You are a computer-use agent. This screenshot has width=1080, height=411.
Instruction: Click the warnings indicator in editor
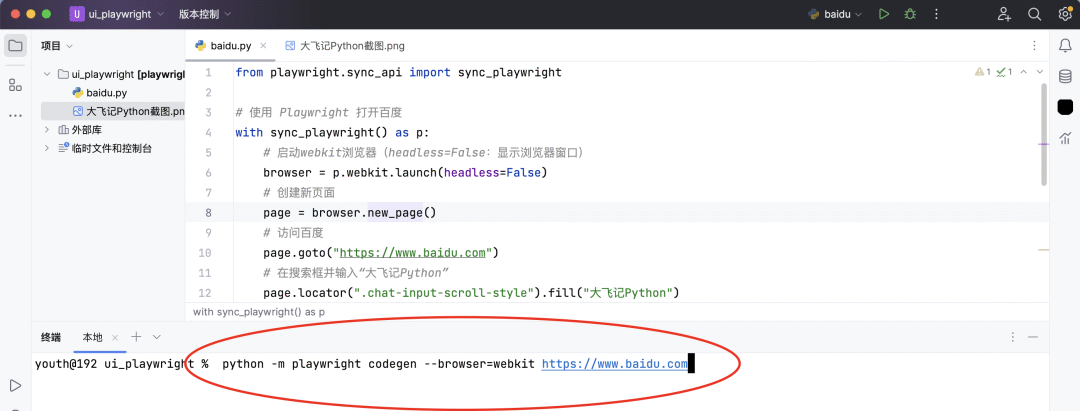click(x=983, y=72)
